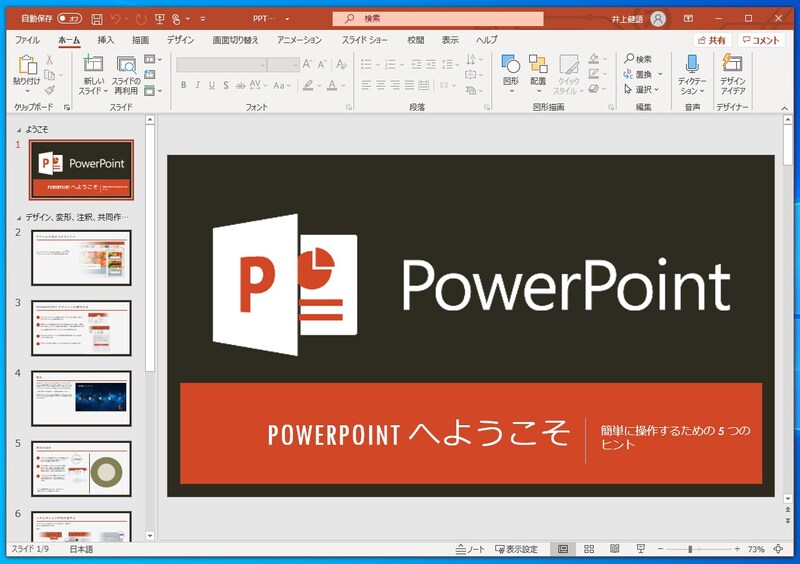Image resolution: width=800 pixels, height=564 pixels.
Task: Switch to the Animations (アニメーション) tab
Action: (x=299, y=40)
